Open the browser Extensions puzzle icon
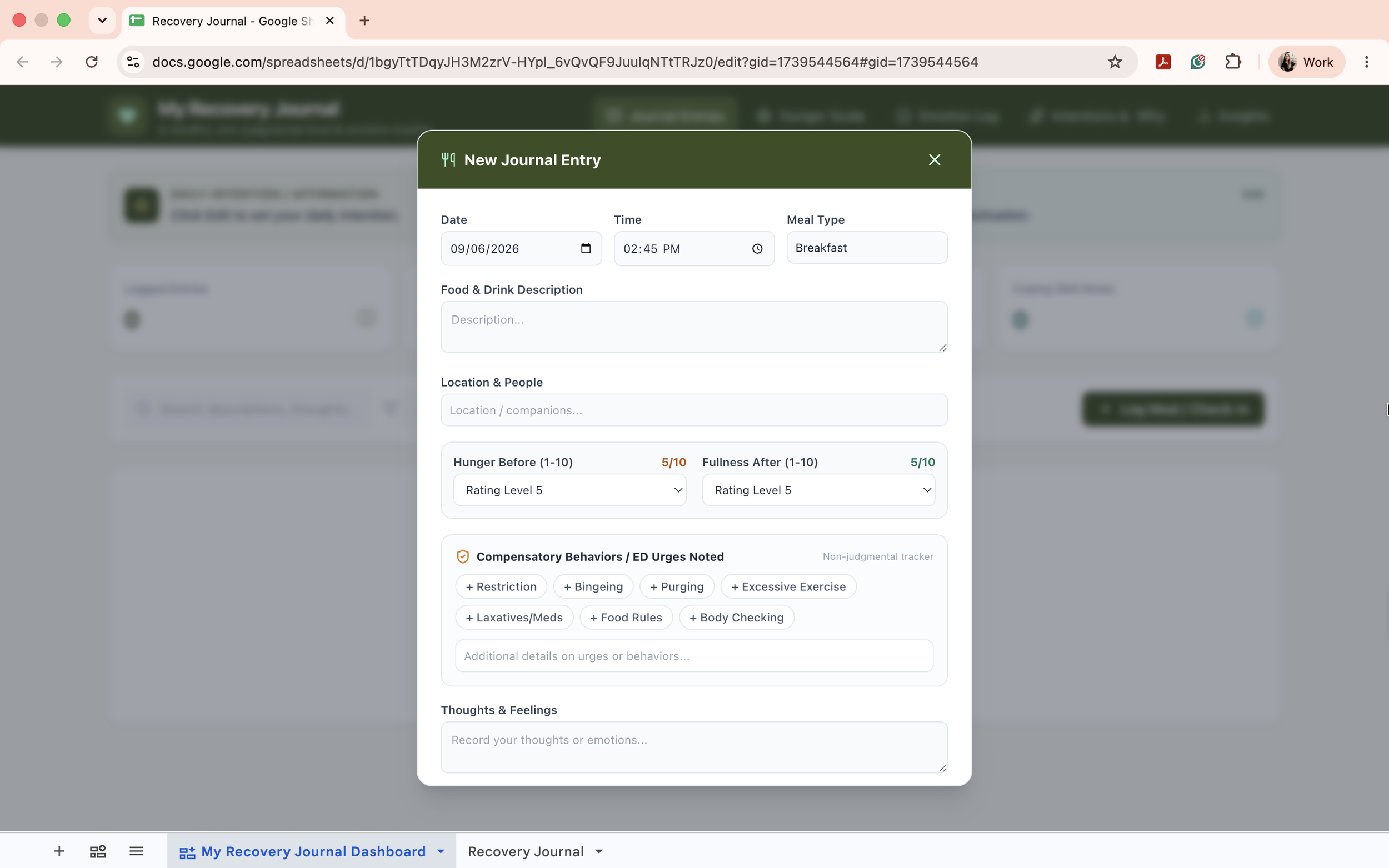This screenshot has width=1389, height=868. click(x=1233, y=62)
